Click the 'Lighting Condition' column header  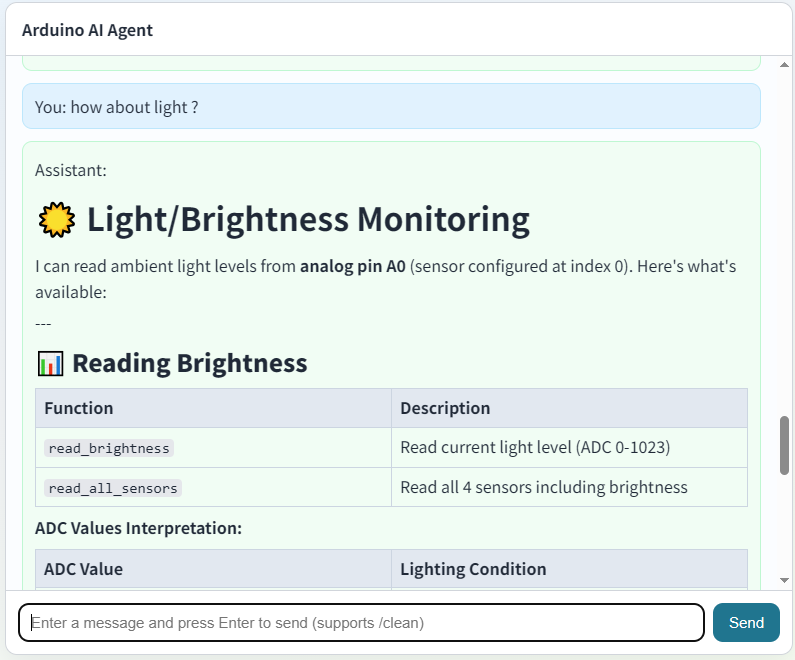(569, 569)
